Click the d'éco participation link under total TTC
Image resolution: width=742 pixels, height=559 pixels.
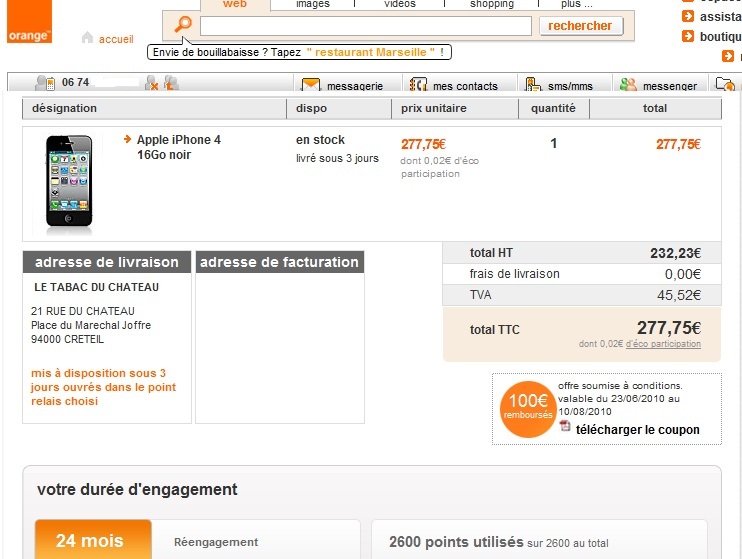coord(663,344)
